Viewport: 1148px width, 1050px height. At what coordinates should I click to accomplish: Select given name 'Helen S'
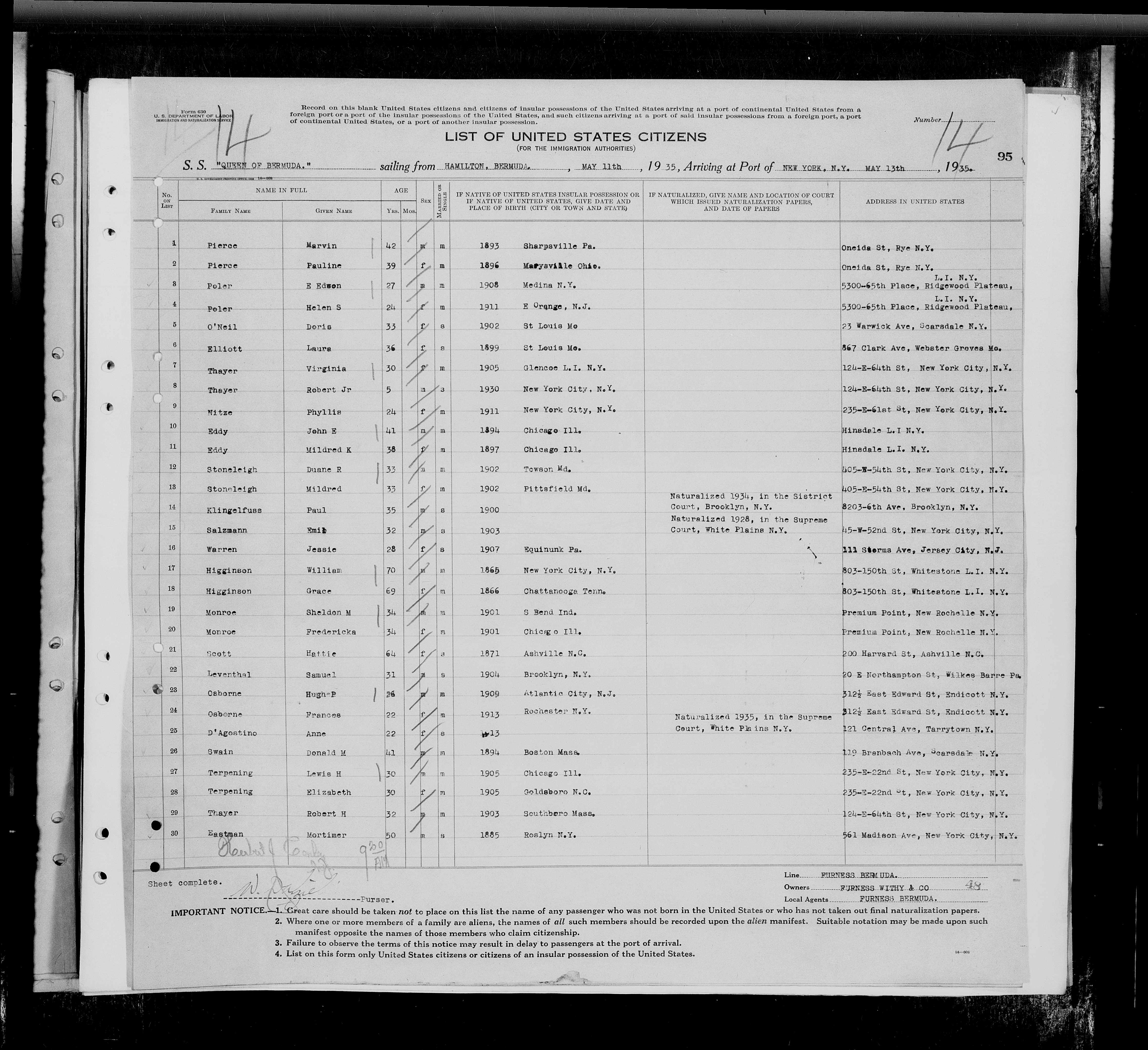323,307
